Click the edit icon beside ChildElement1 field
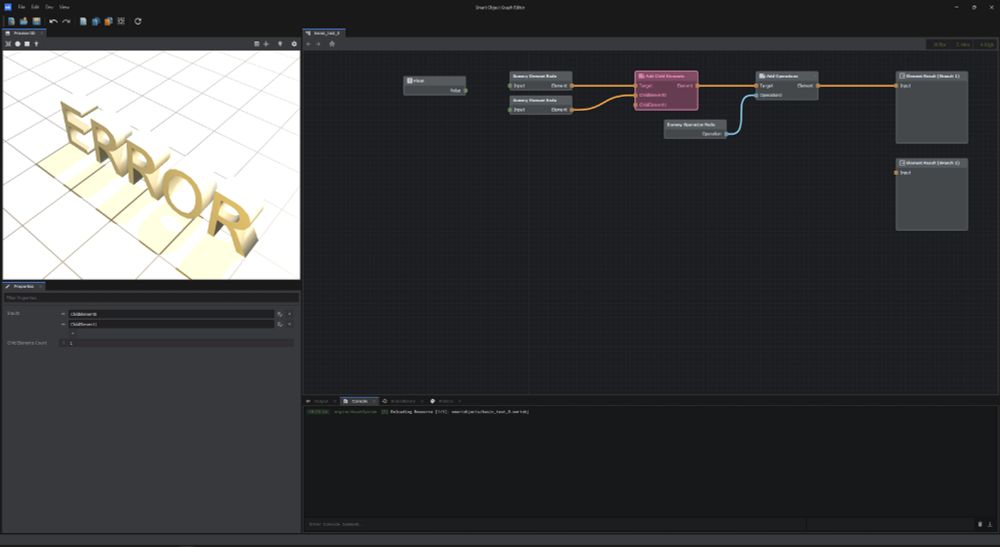 coord(279,325)
